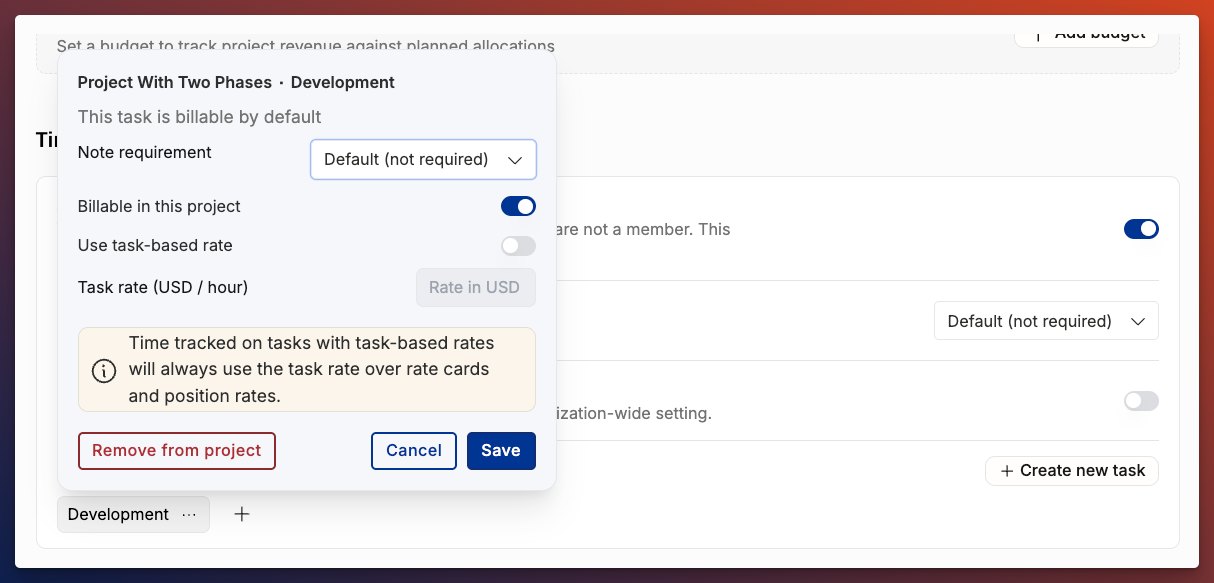The image size is (1214, 583).
Task: Focus the Rate in USD field
Action: (475, 287)
